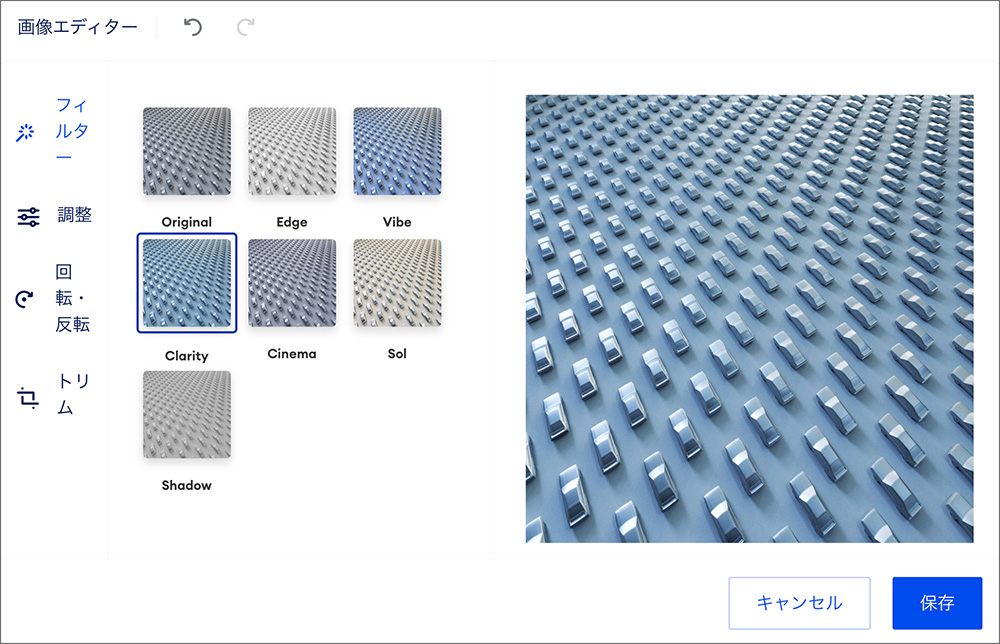
Task: Apply the Shadow filter thumbnail
Action: [x=187, y=414]
